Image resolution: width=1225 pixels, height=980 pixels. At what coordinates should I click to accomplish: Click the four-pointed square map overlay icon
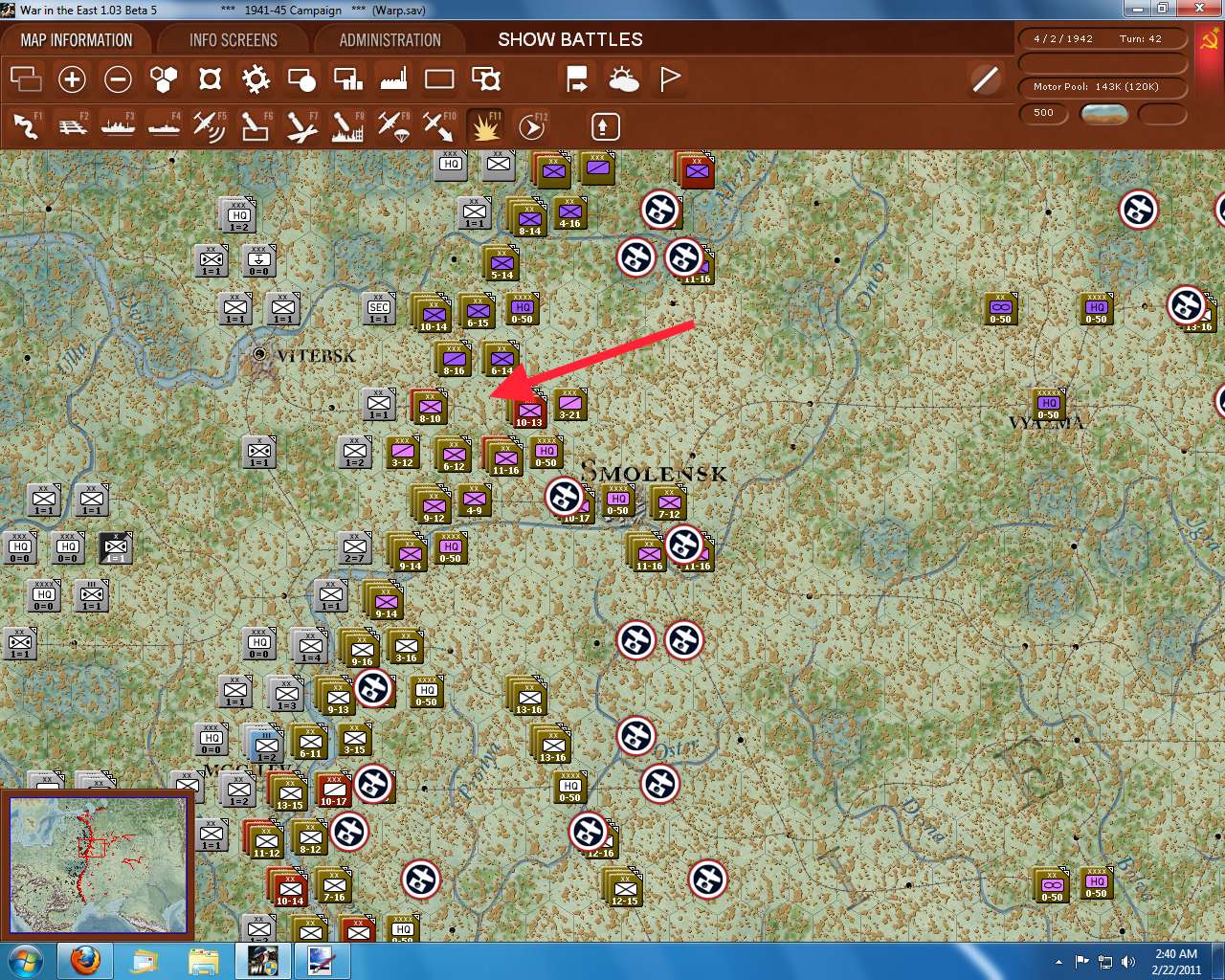210,78
